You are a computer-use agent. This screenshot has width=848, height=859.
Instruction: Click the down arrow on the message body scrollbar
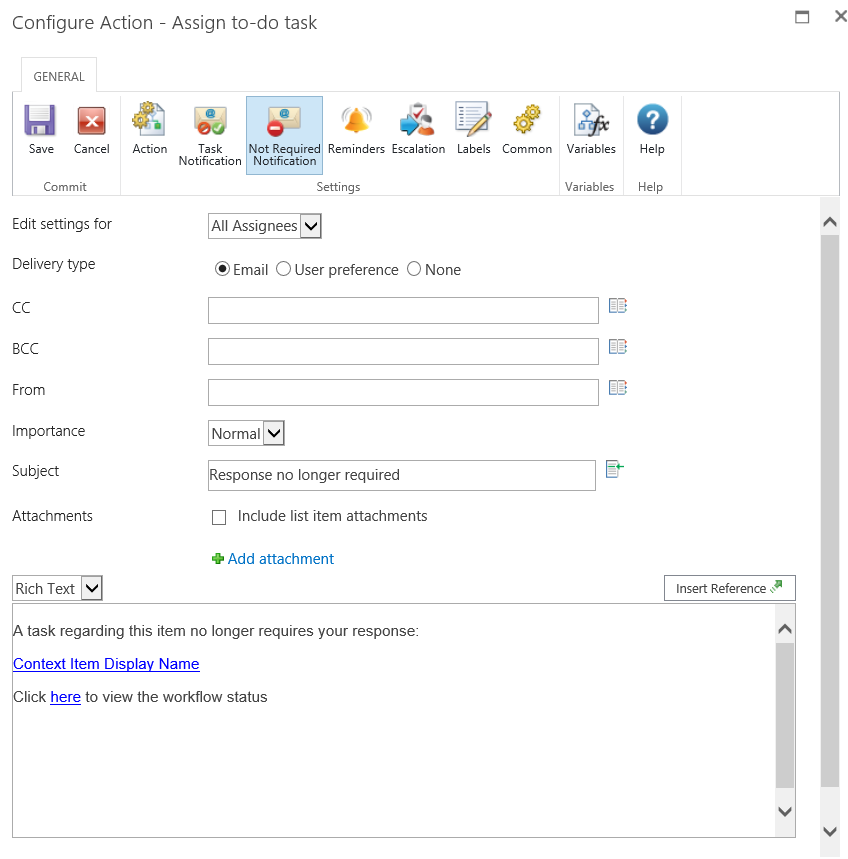click(784, 811)
